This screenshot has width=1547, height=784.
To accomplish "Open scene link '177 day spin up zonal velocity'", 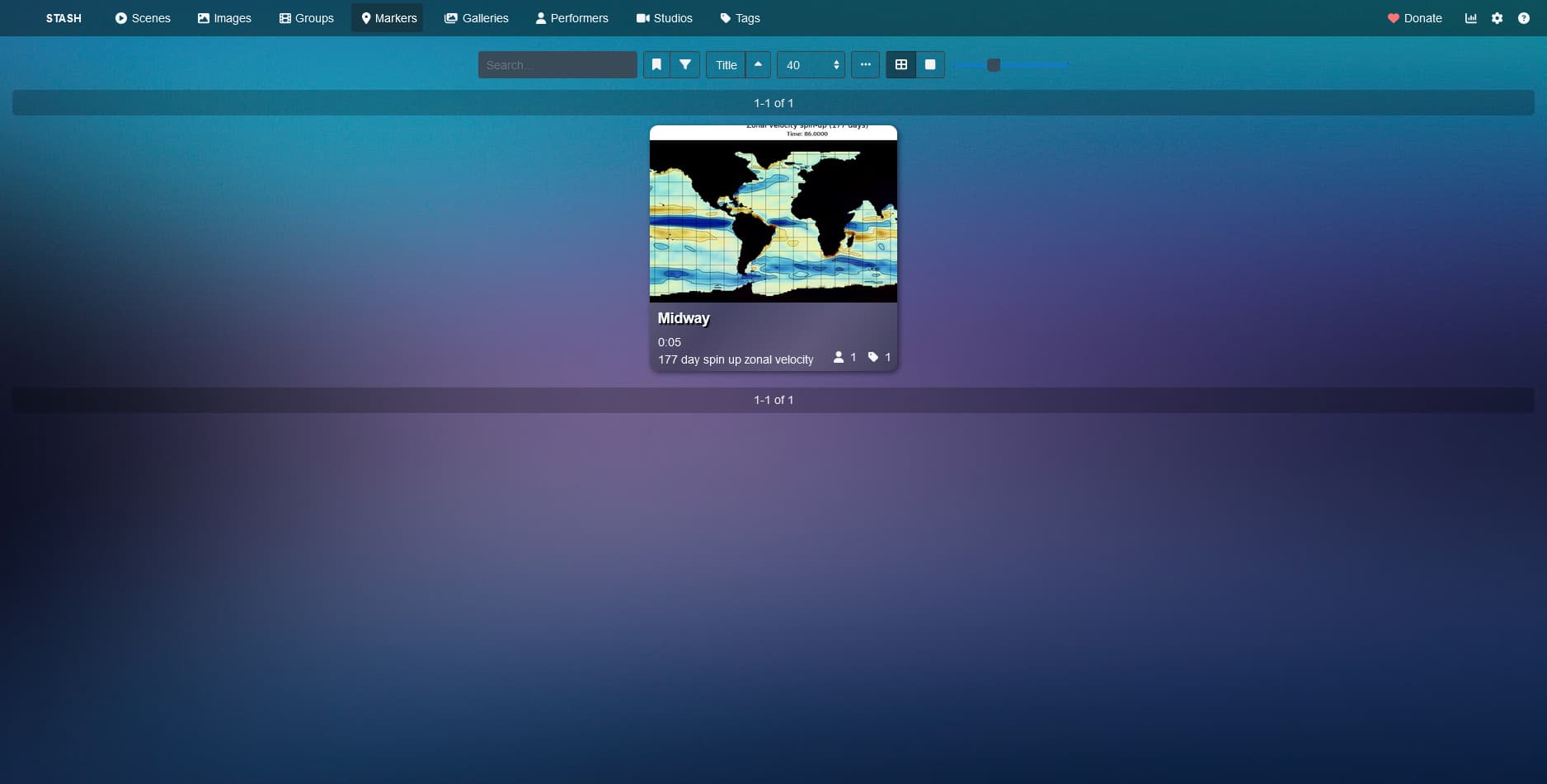I will [736, 359].
